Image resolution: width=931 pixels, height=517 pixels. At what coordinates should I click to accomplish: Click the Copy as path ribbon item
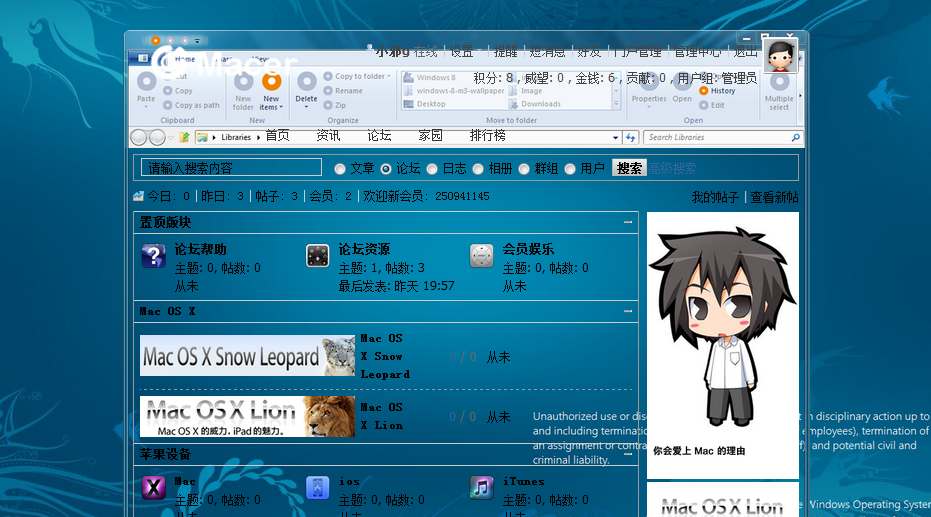[191, 105]
